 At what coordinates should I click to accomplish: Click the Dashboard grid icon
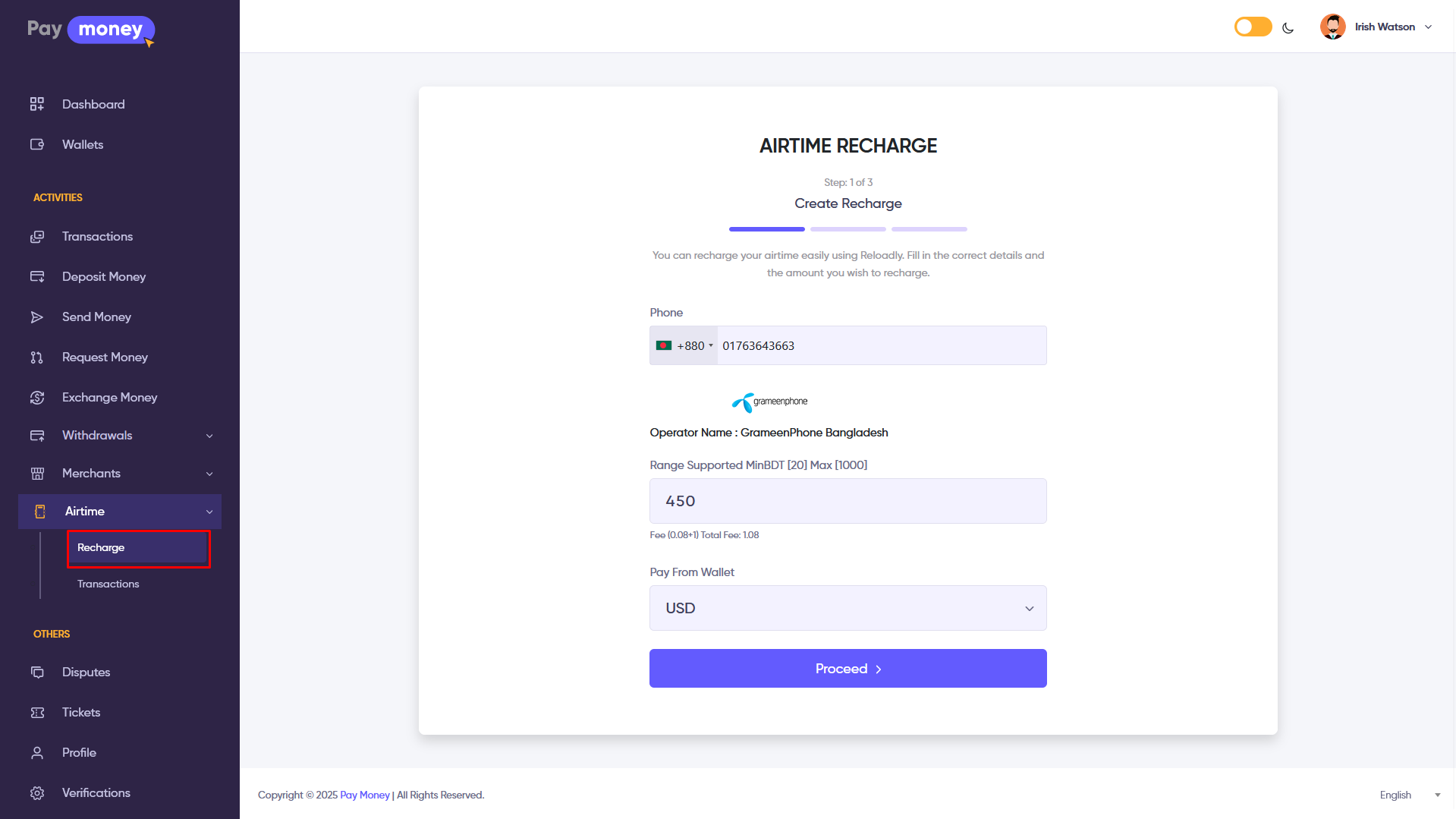point(36,104)
